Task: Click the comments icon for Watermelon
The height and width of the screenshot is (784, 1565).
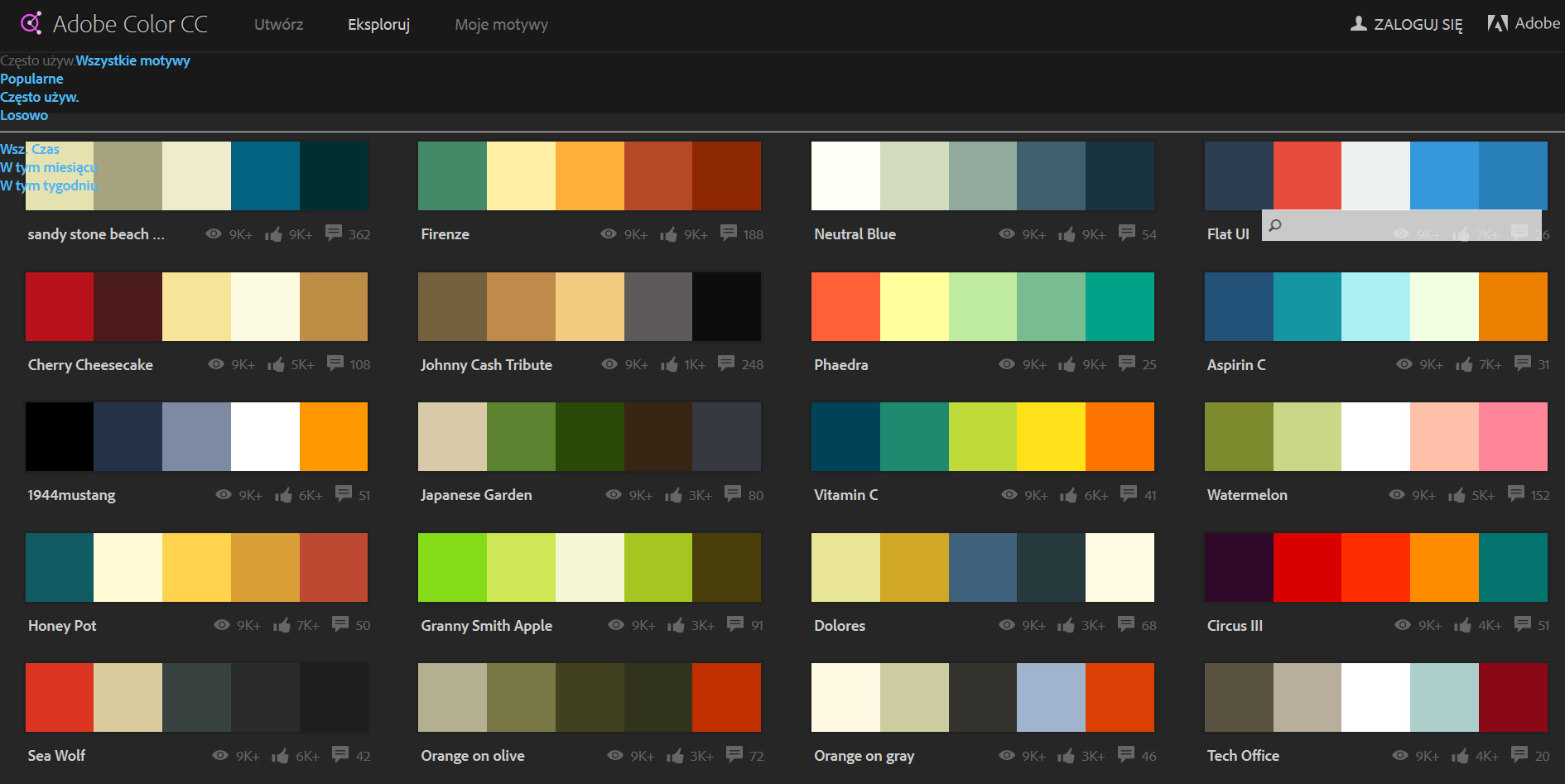Action: 1516,494
